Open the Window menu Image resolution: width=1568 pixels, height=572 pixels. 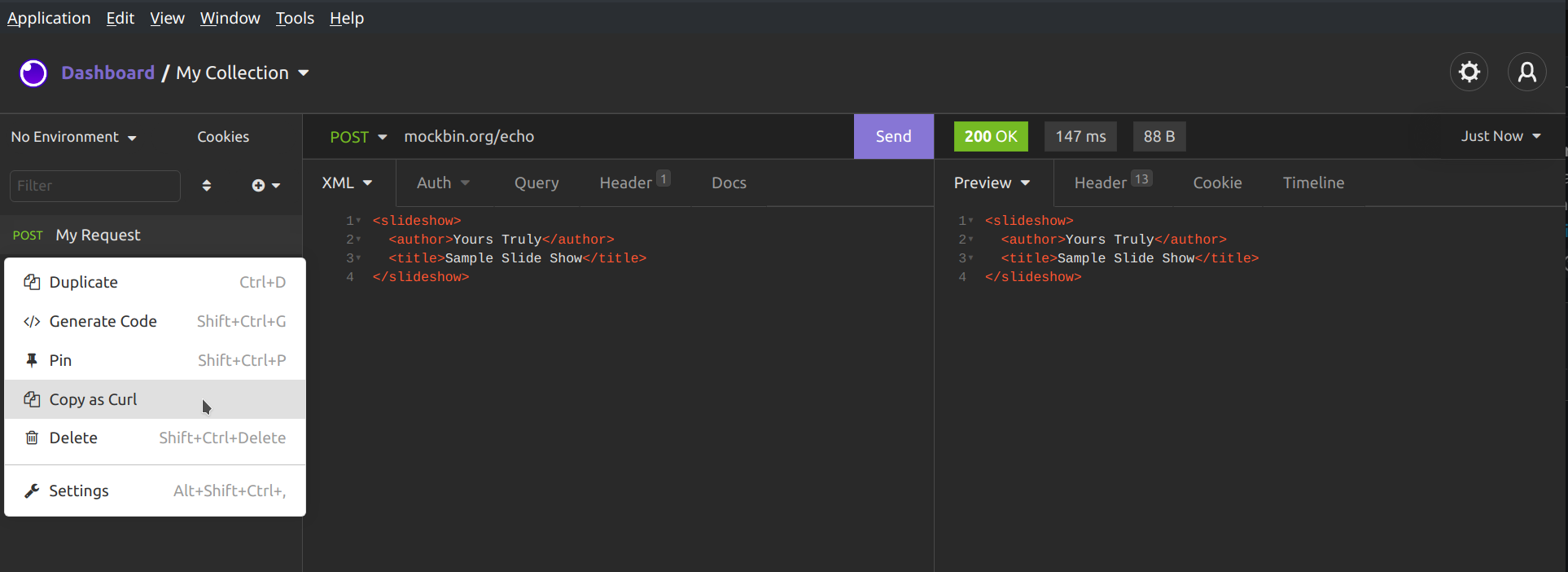(x=230, y=18)
